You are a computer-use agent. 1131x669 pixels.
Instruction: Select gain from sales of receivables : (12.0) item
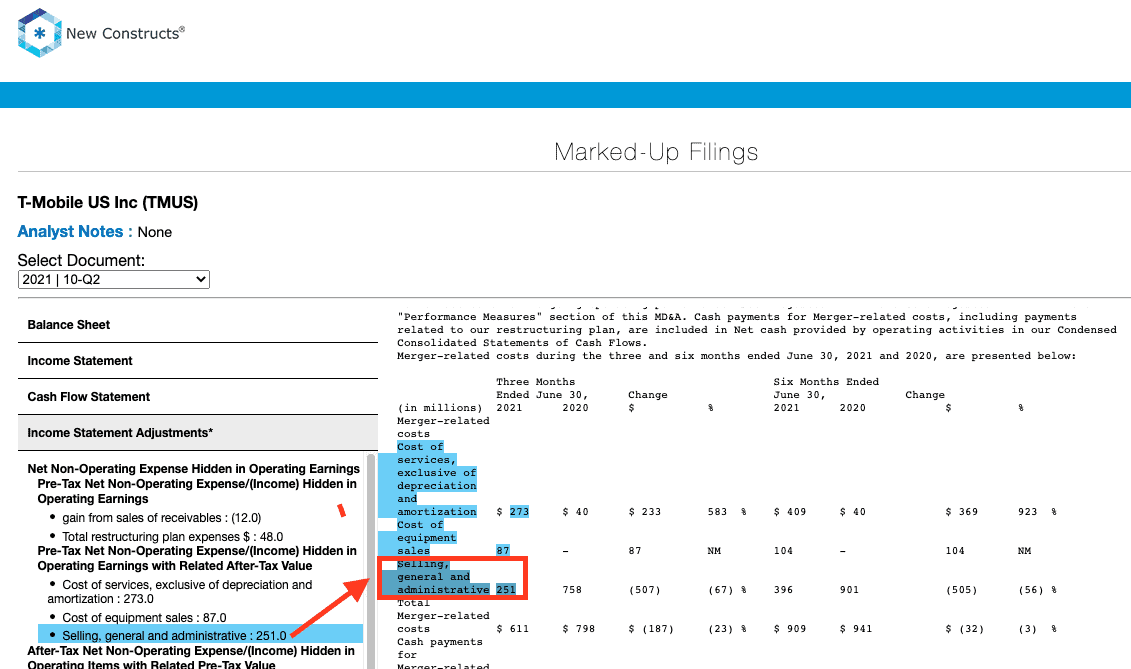pyautogui.click(x=162, y=517)
